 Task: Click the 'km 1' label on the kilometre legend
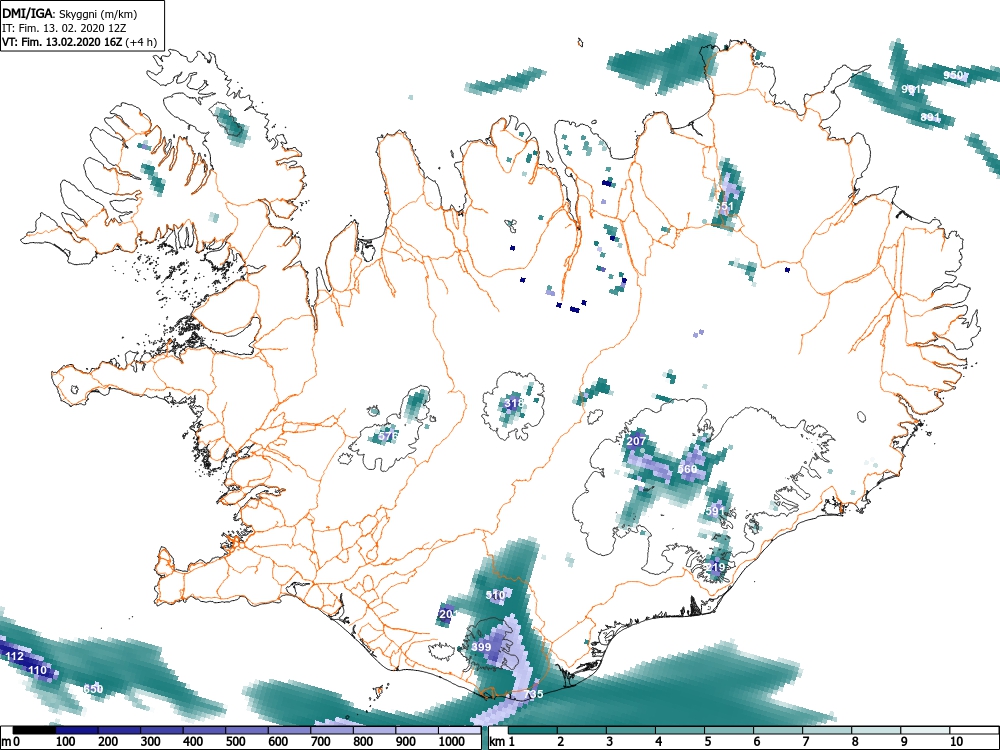pyautogui.click(x=502, y=741)
